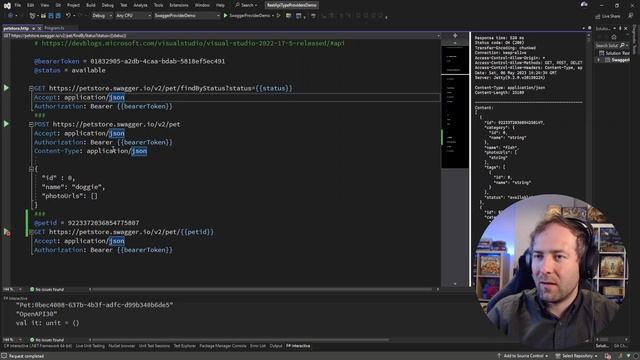The height and width of the screenshot is (360, 640).
Task: Switch to the Program.fs tab
Action: point(54,28)
